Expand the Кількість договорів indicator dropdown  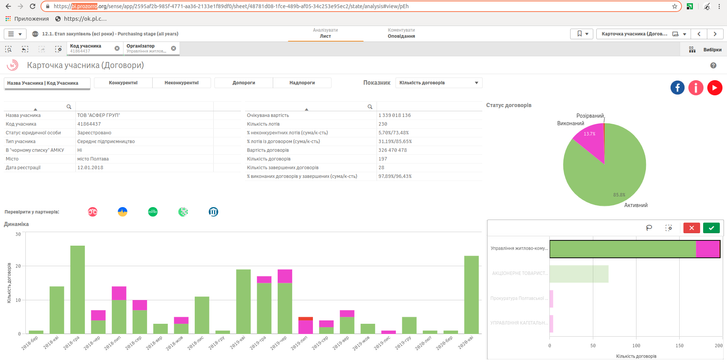(439, 83)
